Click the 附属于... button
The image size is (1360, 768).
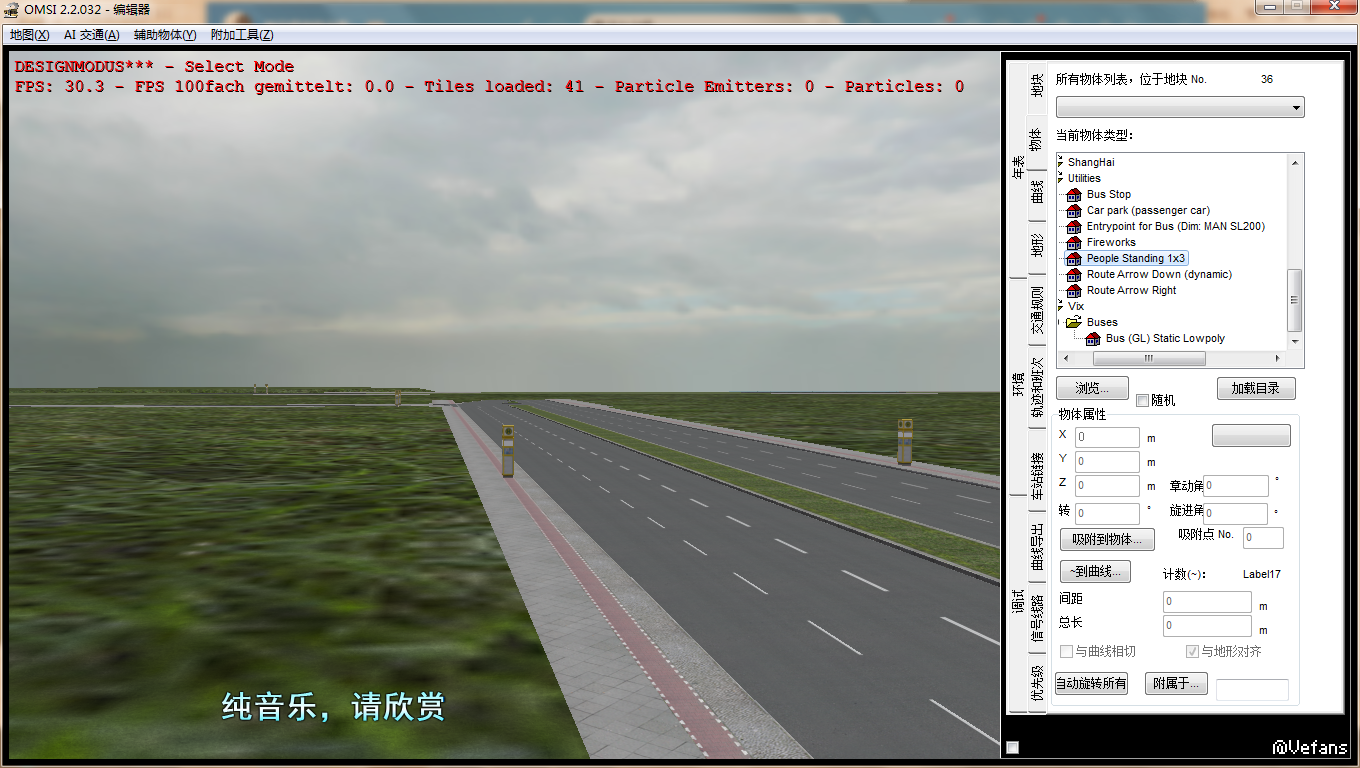(x=1177, y=684)
